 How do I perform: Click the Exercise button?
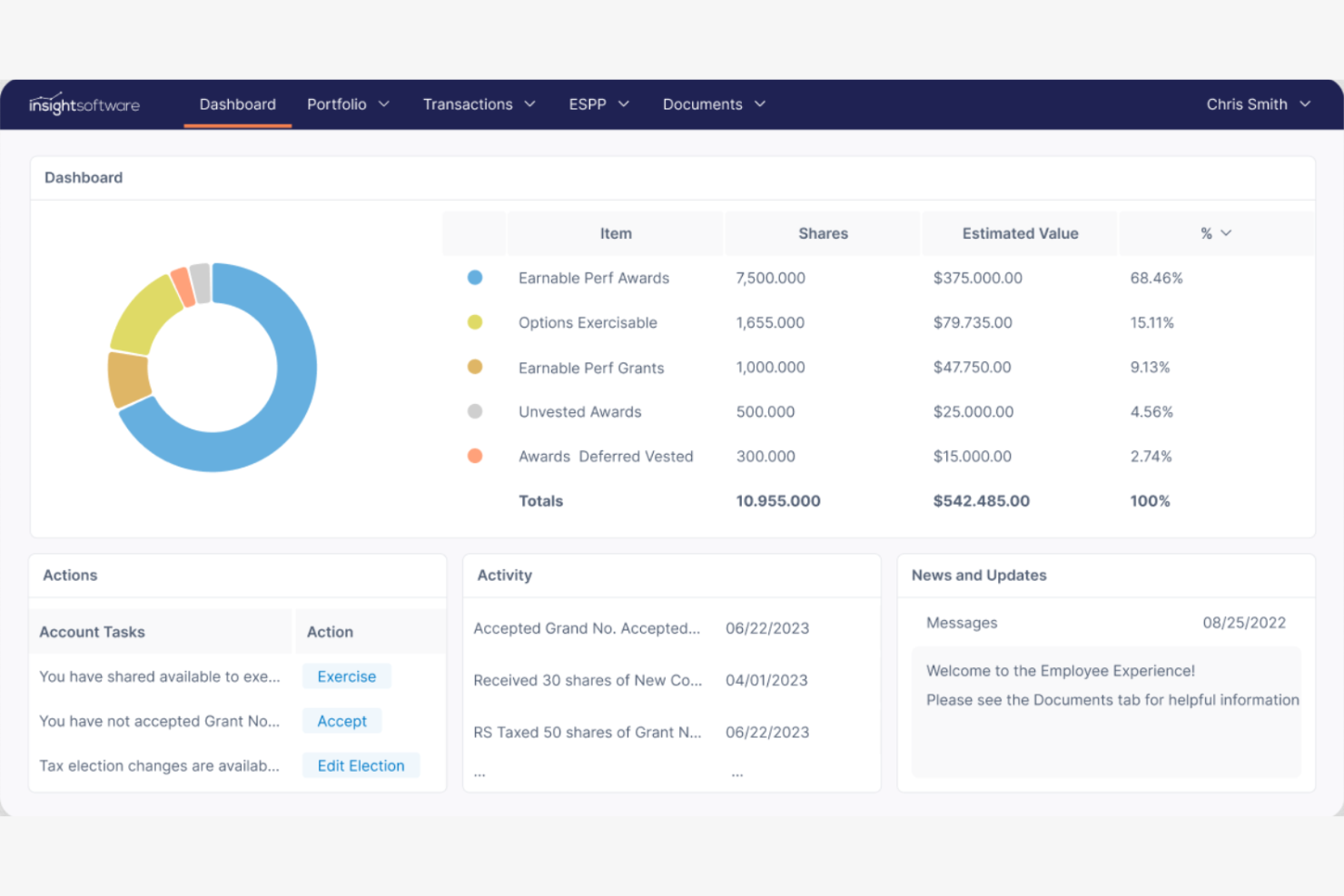[x=346, y=675]
